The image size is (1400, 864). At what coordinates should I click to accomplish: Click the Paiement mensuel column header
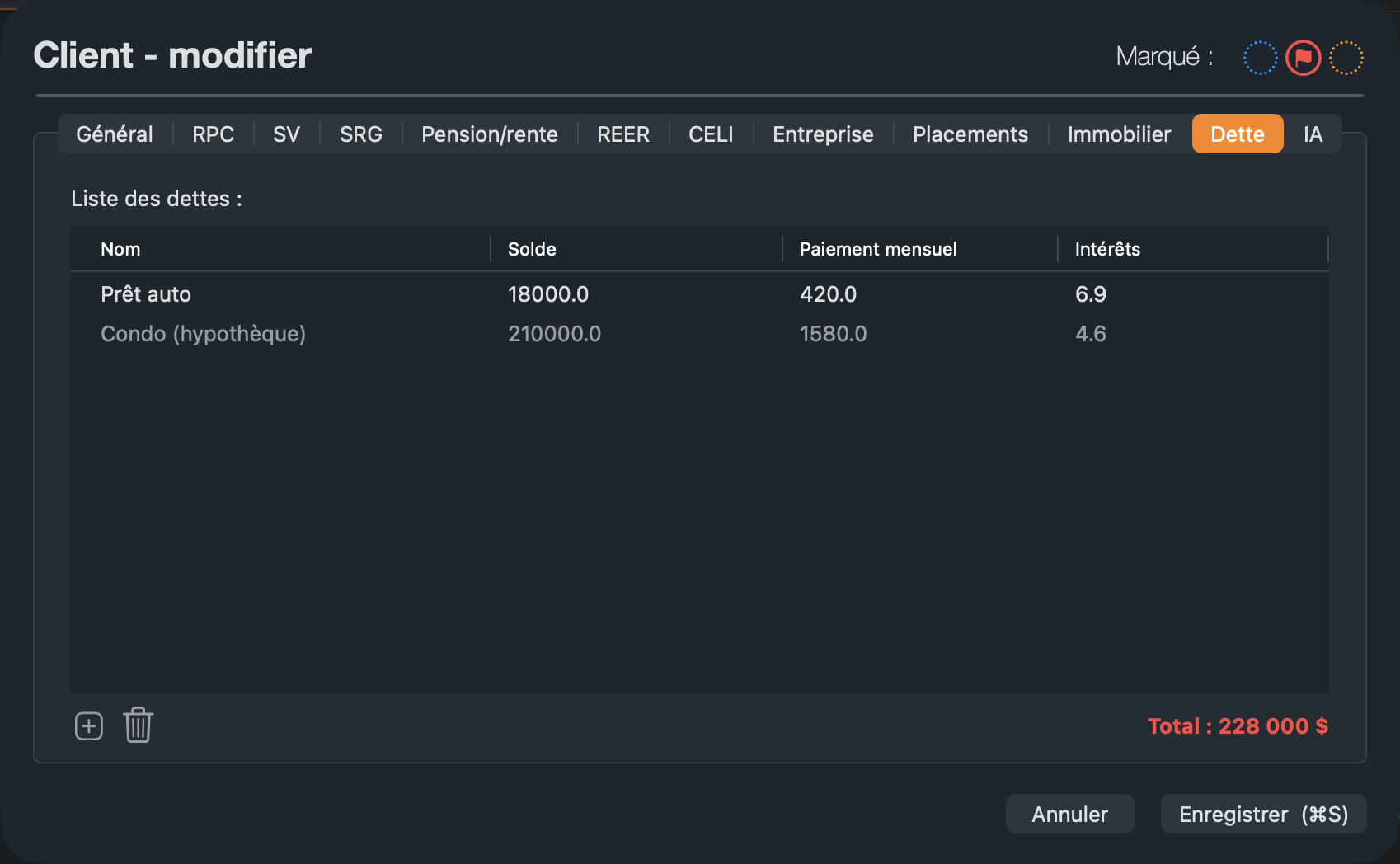tap(919, 249)
